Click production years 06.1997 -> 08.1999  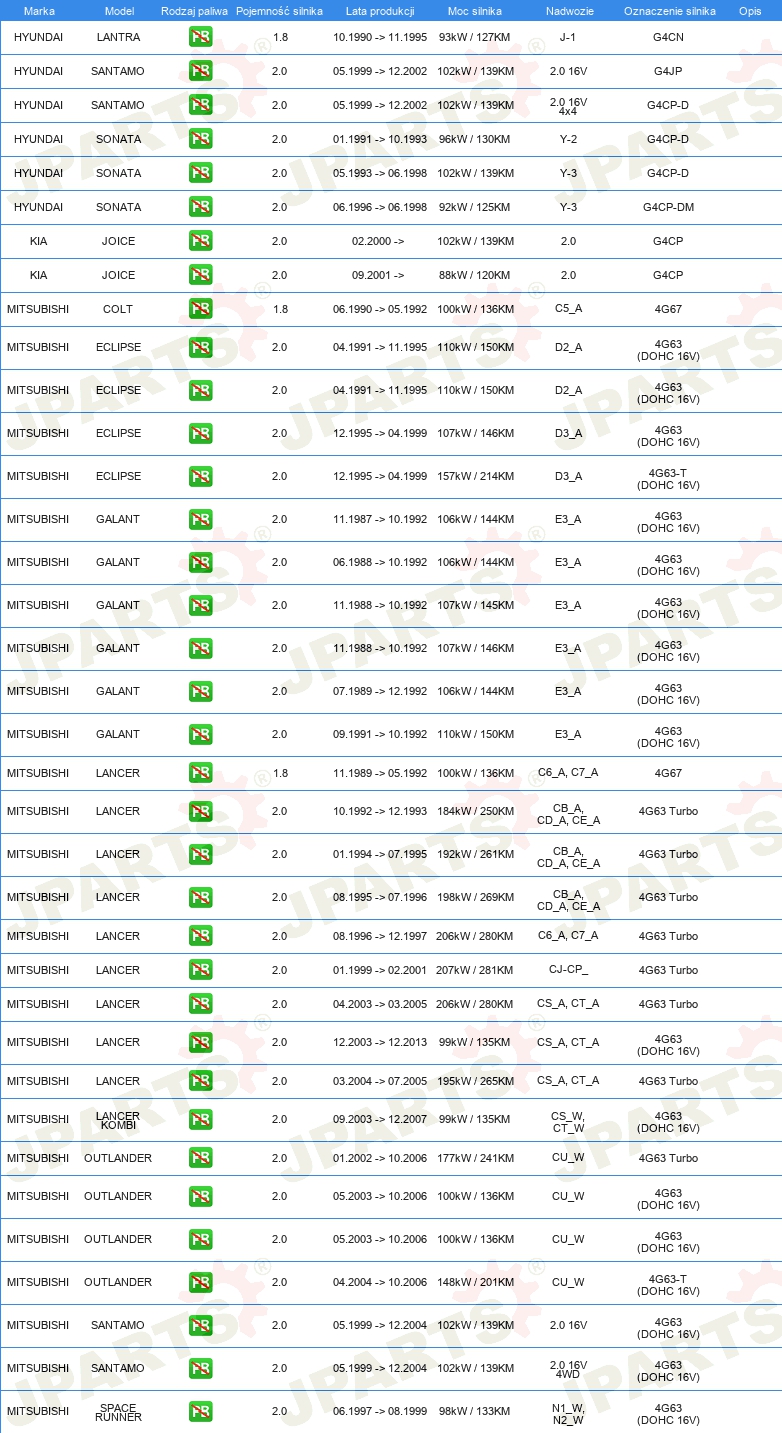(380, 1411)
